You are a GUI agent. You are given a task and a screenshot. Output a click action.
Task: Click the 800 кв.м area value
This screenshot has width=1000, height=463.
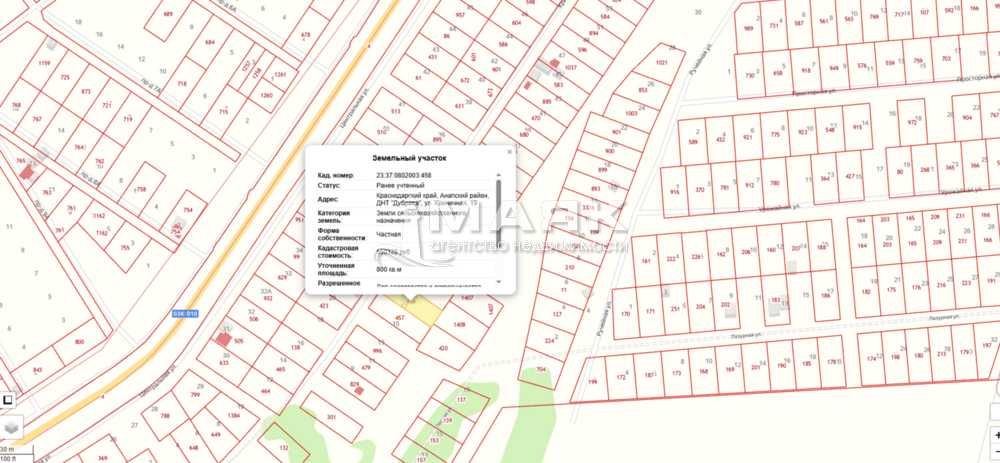[x=389, y=270]
